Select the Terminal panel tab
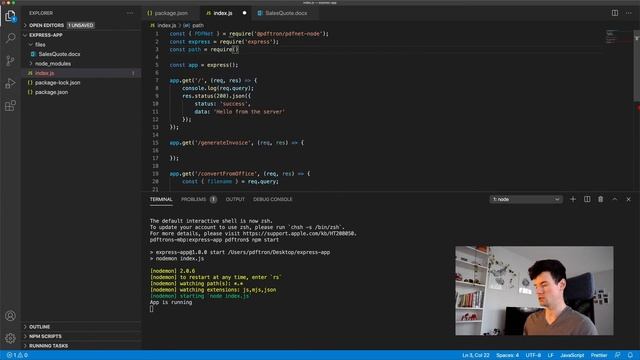Image resolution: width=640 pixels, height=360 pixels. (x=161, y=199)
